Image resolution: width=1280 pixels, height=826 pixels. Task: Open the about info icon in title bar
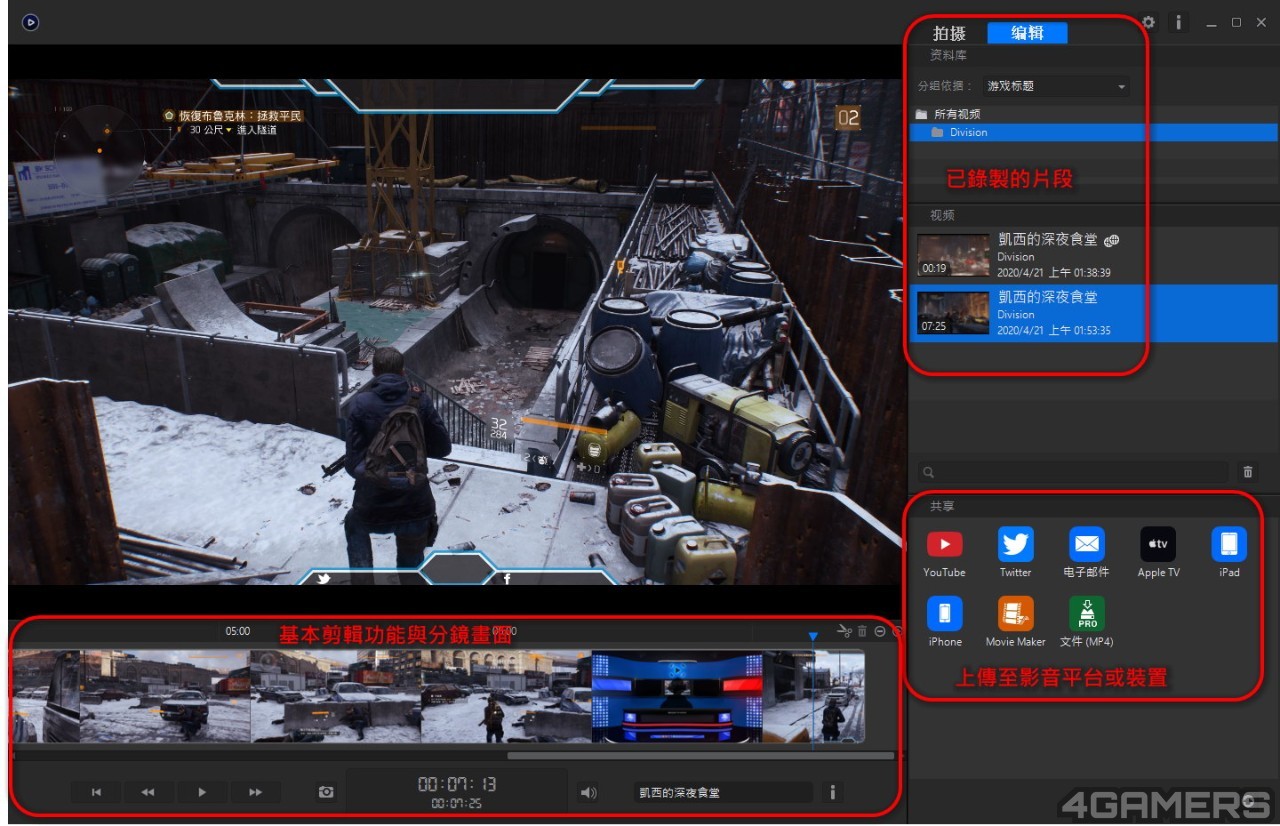click(1179, 22)
